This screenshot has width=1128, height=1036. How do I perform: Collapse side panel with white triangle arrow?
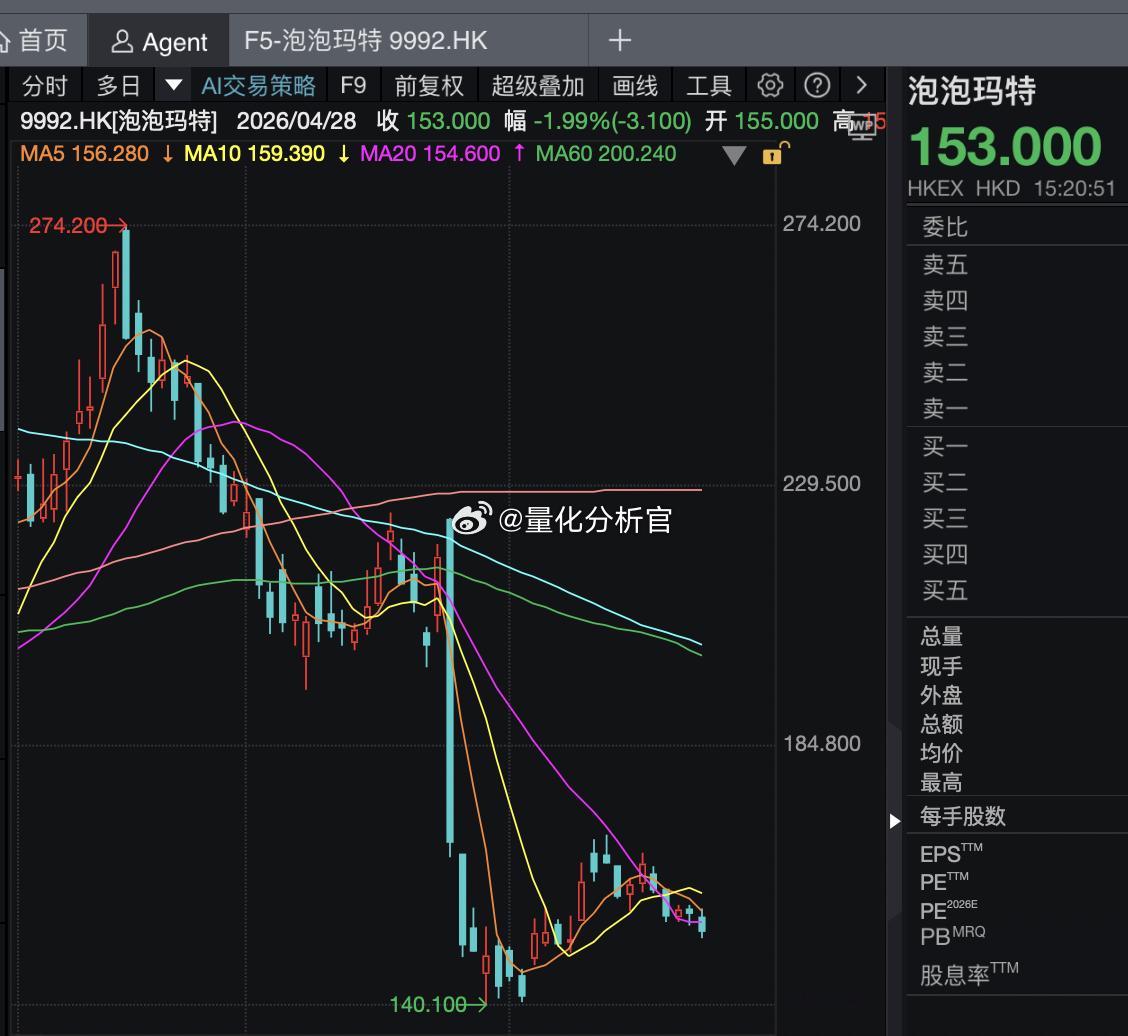[x=894, y=821]
